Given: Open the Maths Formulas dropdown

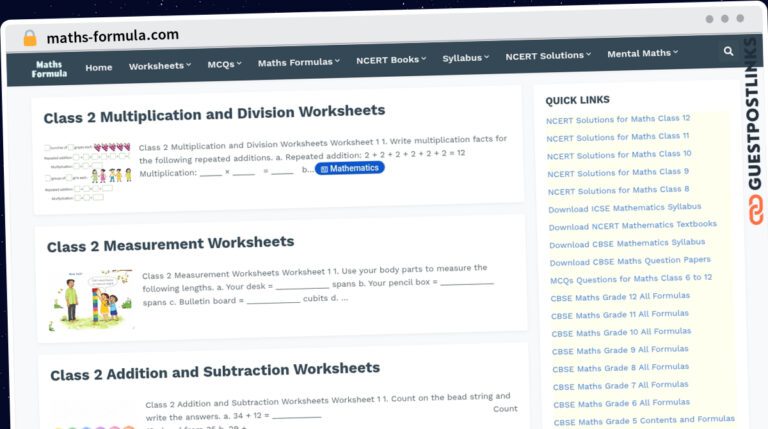Looking at the screenshot, I should 299,62.
